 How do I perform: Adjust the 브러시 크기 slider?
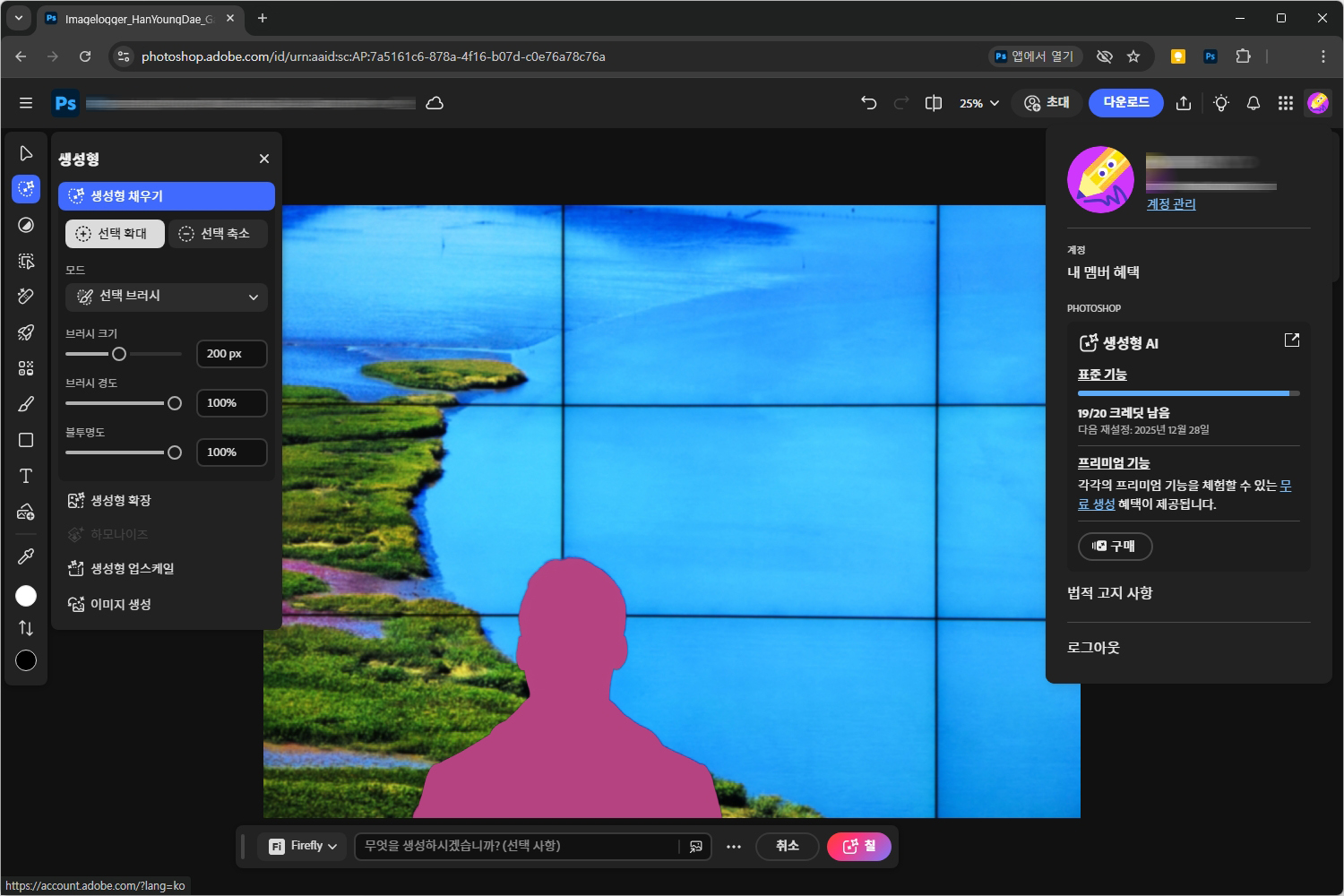point(119,354)
